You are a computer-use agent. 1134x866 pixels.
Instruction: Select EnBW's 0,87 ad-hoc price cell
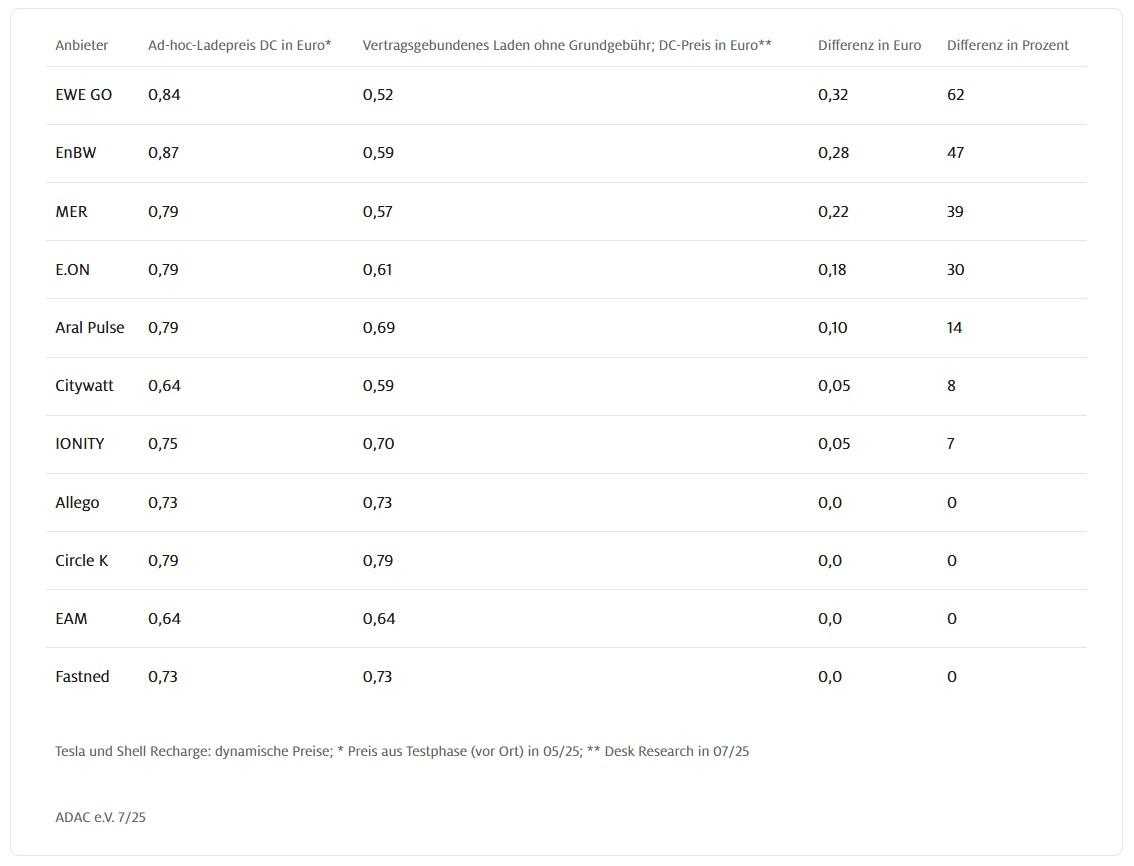click(163, 153)
